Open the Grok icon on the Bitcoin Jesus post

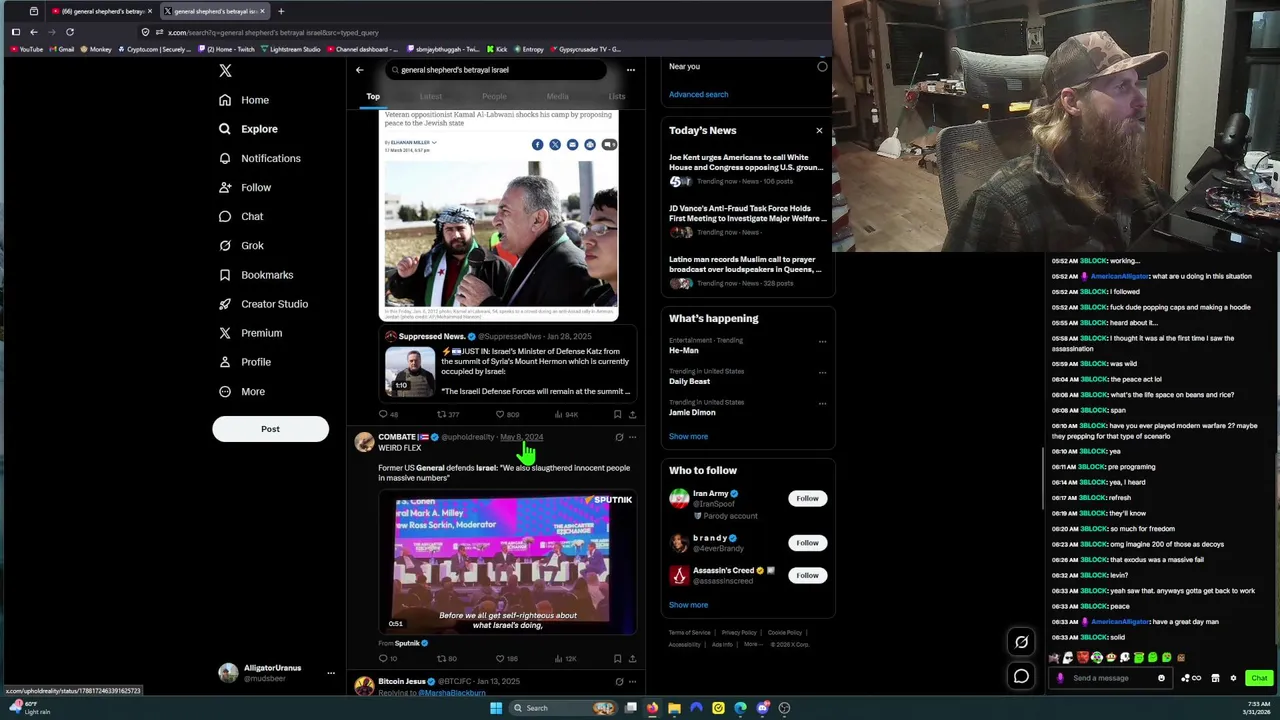click(619, 682)
